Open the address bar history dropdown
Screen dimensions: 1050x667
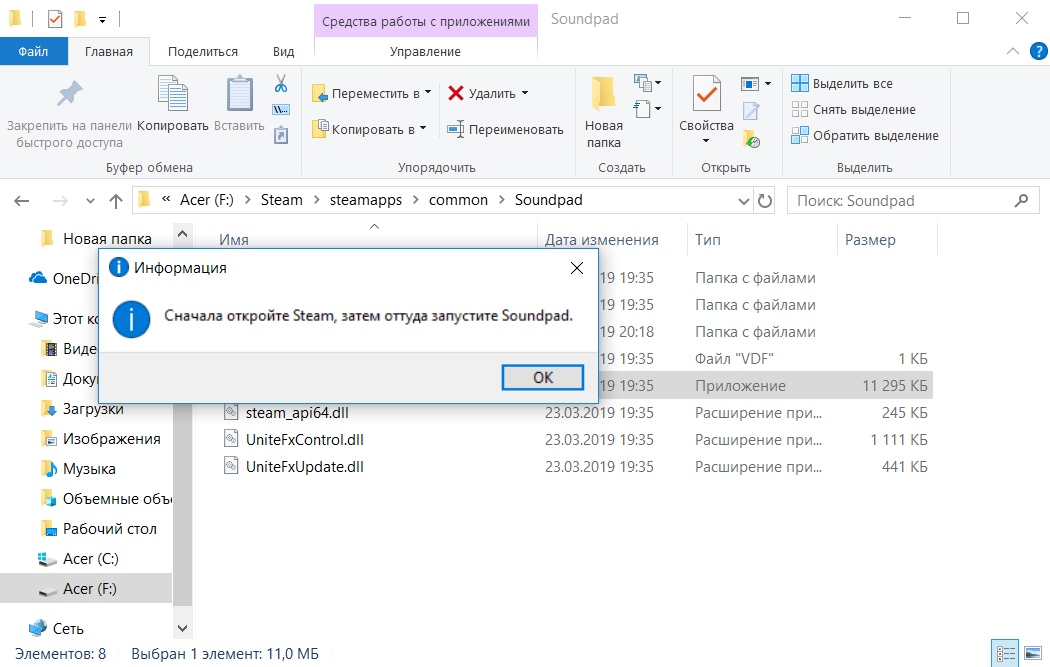(x=741, y=200)
